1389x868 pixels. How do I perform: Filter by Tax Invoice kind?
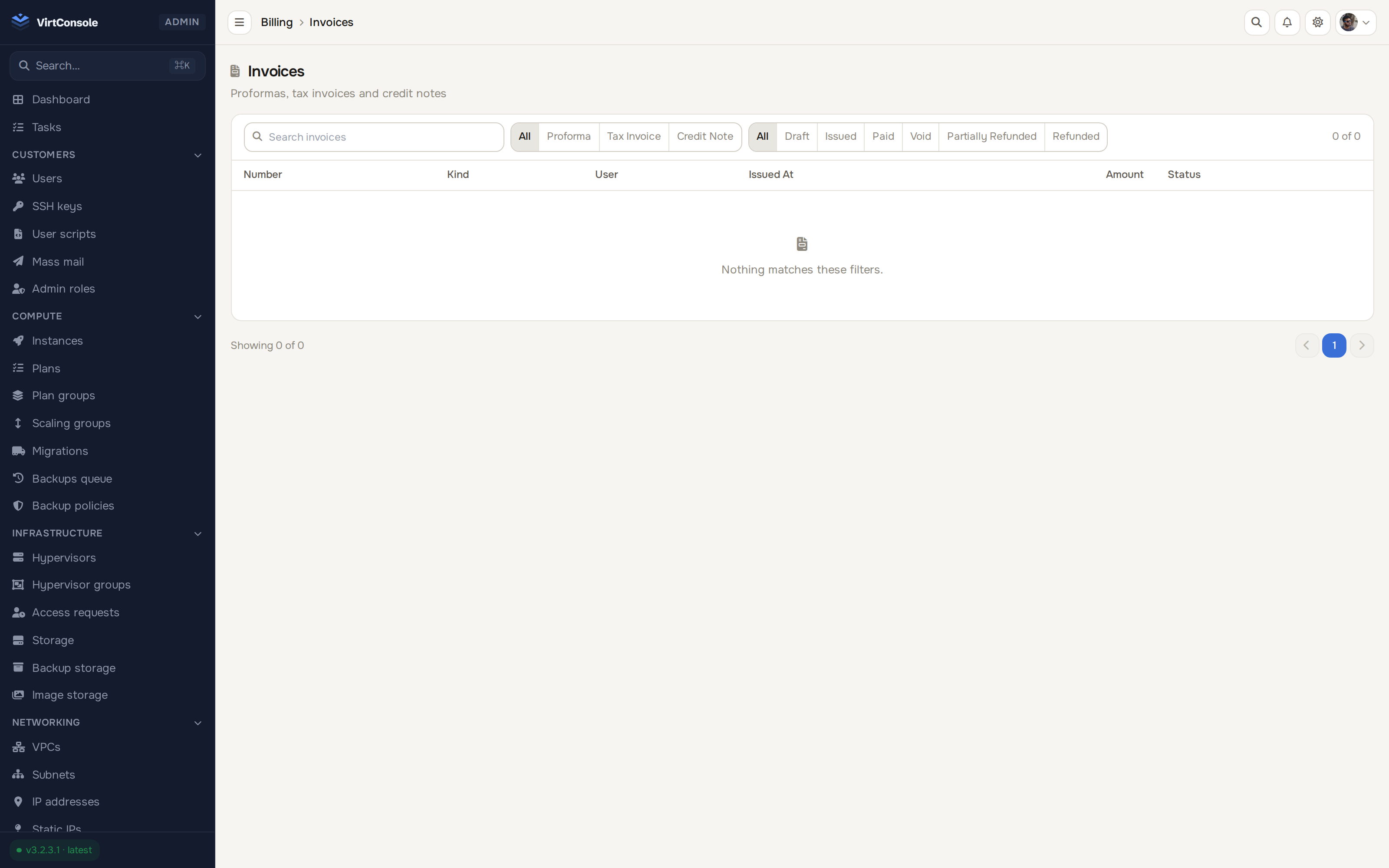point(634,137)
